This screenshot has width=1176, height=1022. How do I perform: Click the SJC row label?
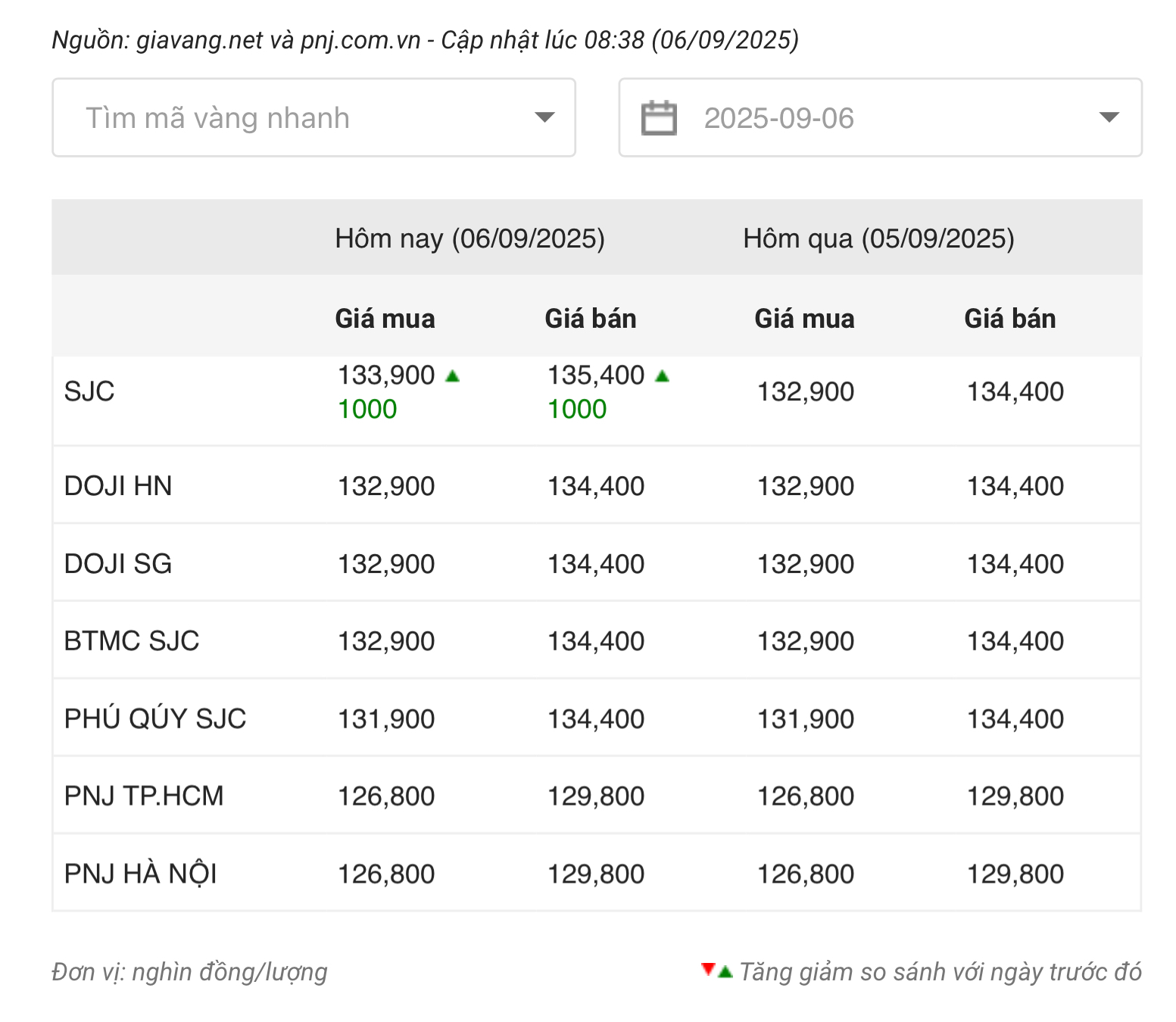(89, 391)
